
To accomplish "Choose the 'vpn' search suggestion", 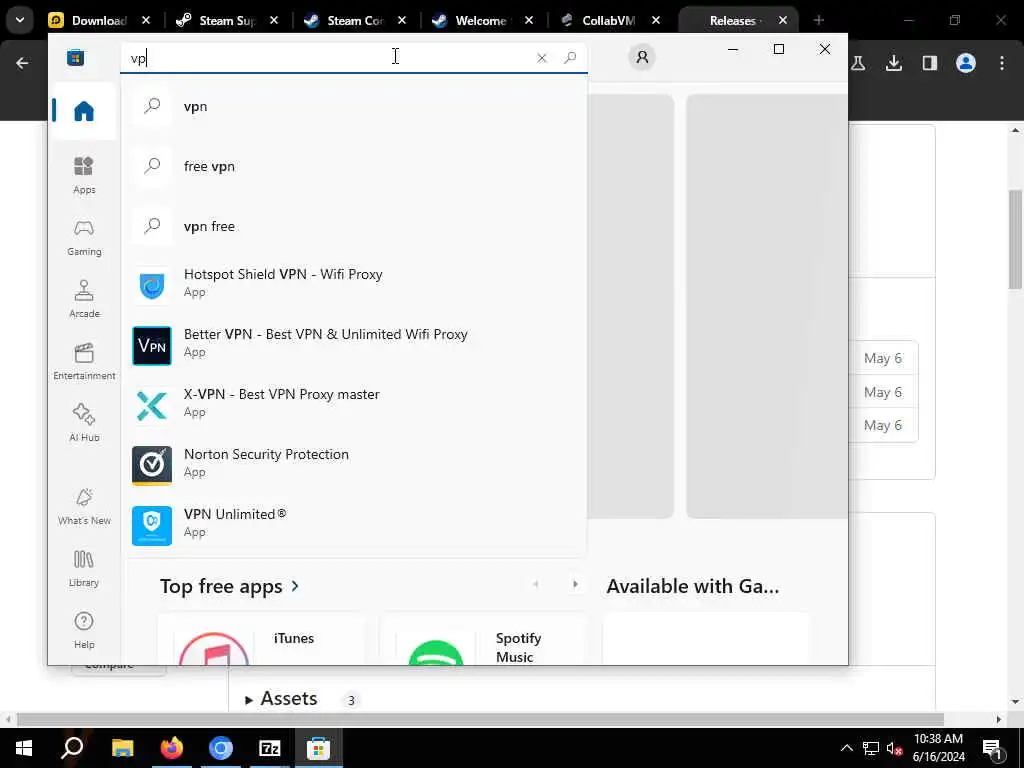I will 354,106.
